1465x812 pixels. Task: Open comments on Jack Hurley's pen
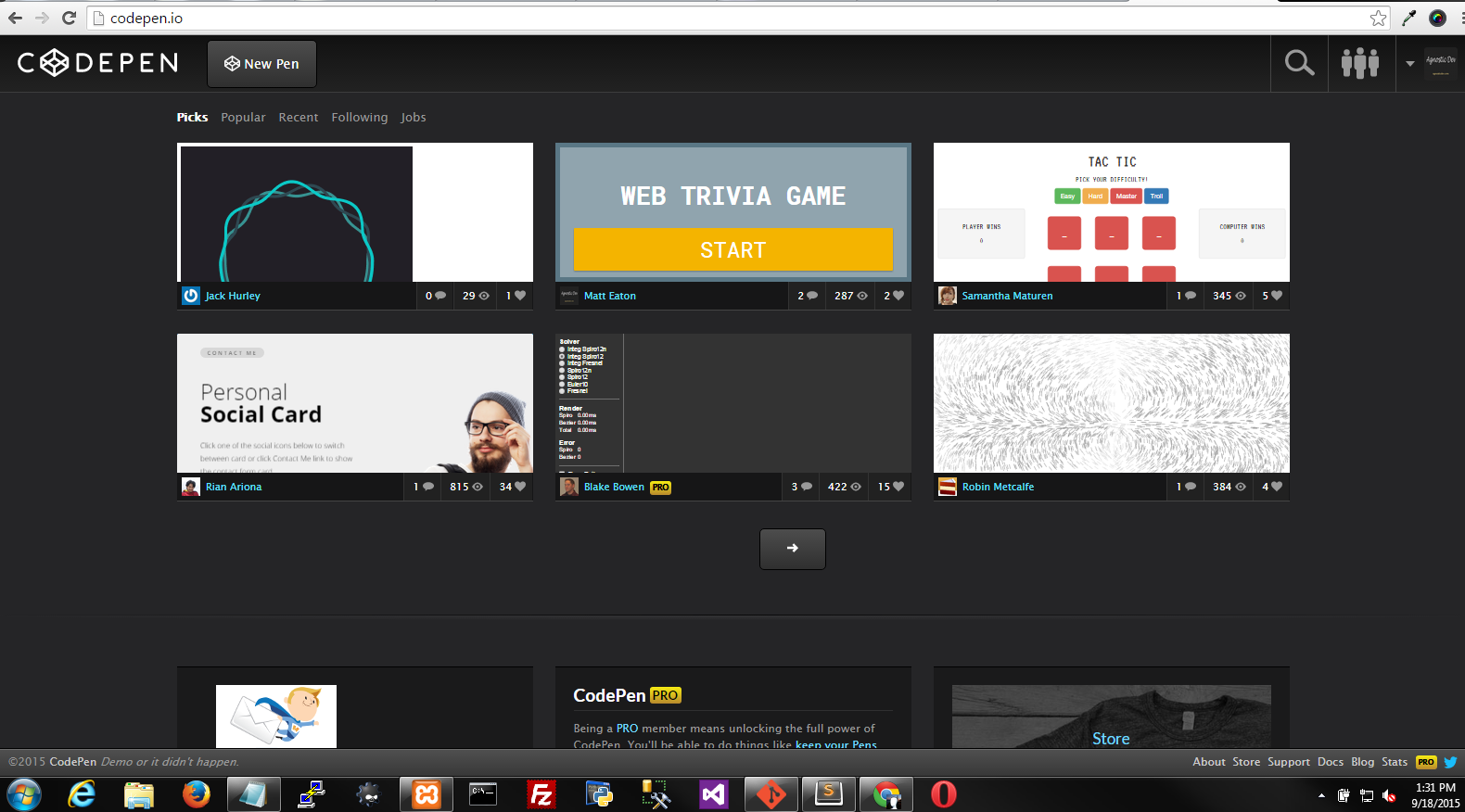[x=436, y=296]
